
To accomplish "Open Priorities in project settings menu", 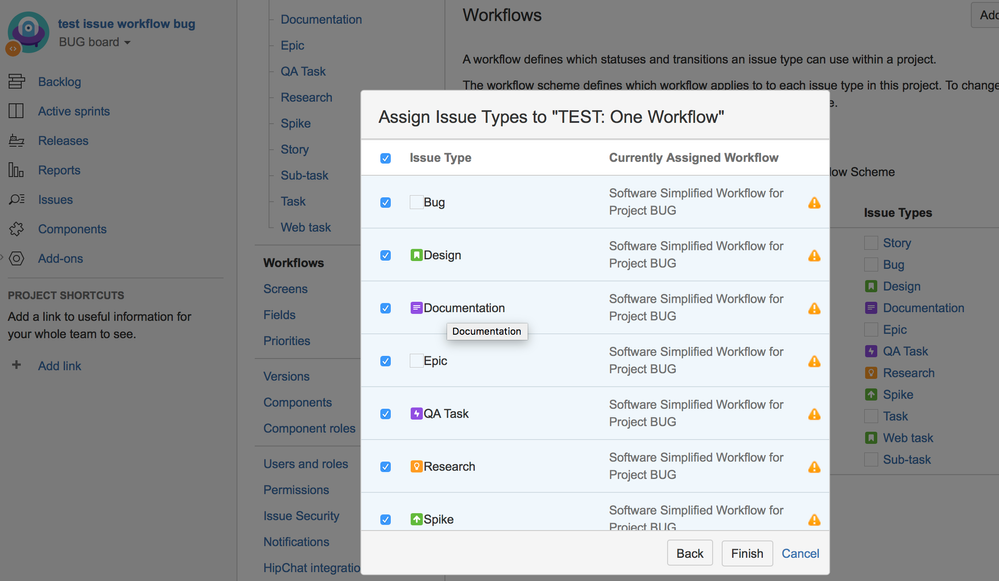I will [287, 341].
